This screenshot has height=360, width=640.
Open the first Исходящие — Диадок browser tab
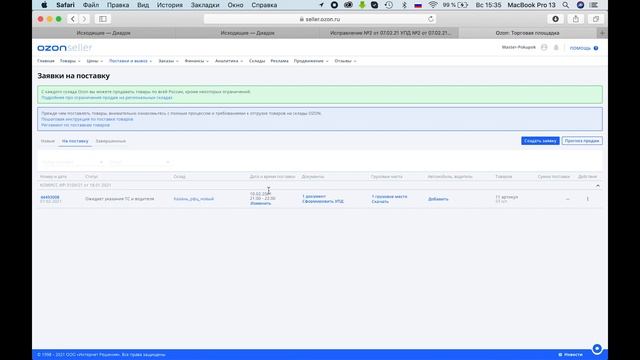(x=104, y=33)
